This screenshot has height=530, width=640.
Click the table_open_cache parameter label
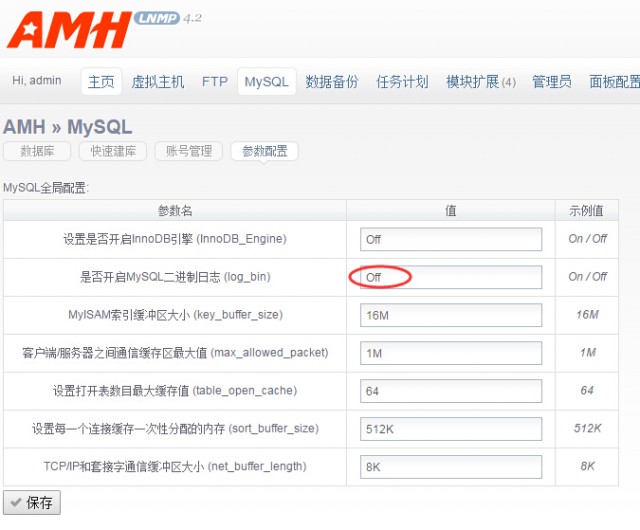click(175, 391)
